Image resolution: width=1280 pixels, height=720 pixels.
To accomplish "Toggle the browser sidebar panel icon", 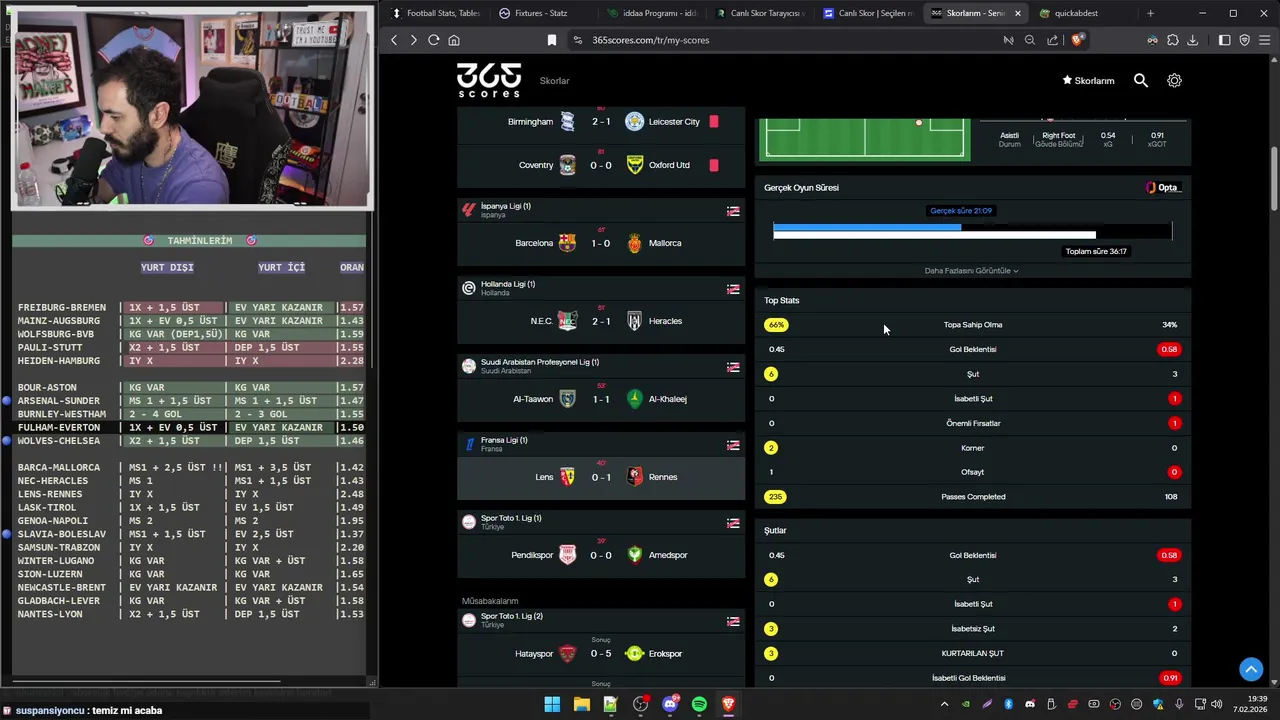I will pos(1224,40).
